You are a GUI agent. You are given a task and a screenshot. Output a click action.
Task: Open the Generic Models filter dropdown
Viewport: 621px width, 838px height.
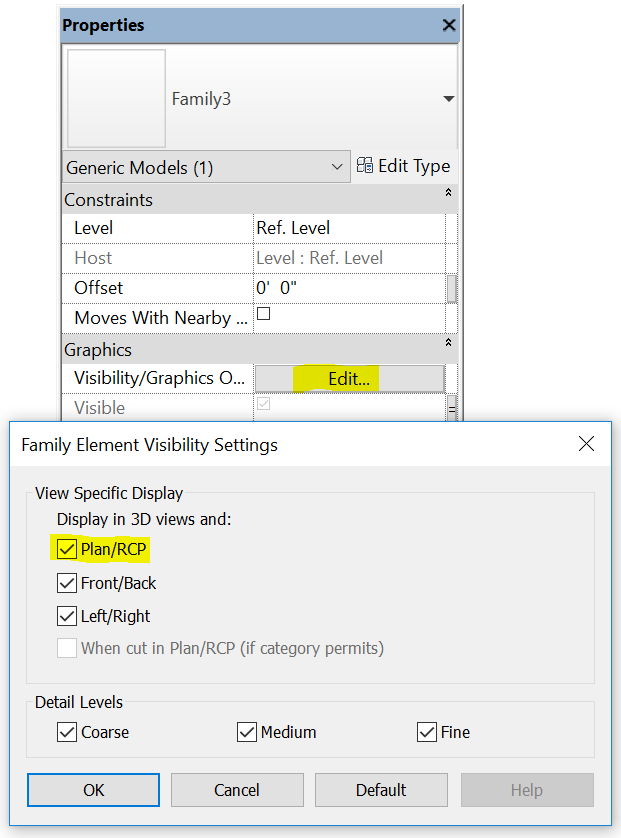point(338,166)
